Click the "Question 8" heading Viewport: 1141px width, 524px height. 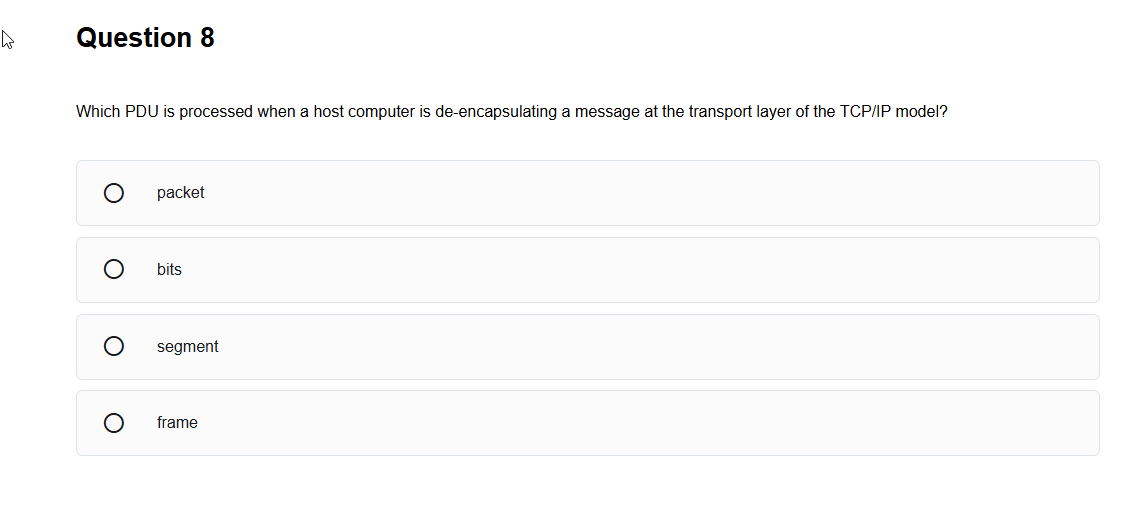(145, 38)
